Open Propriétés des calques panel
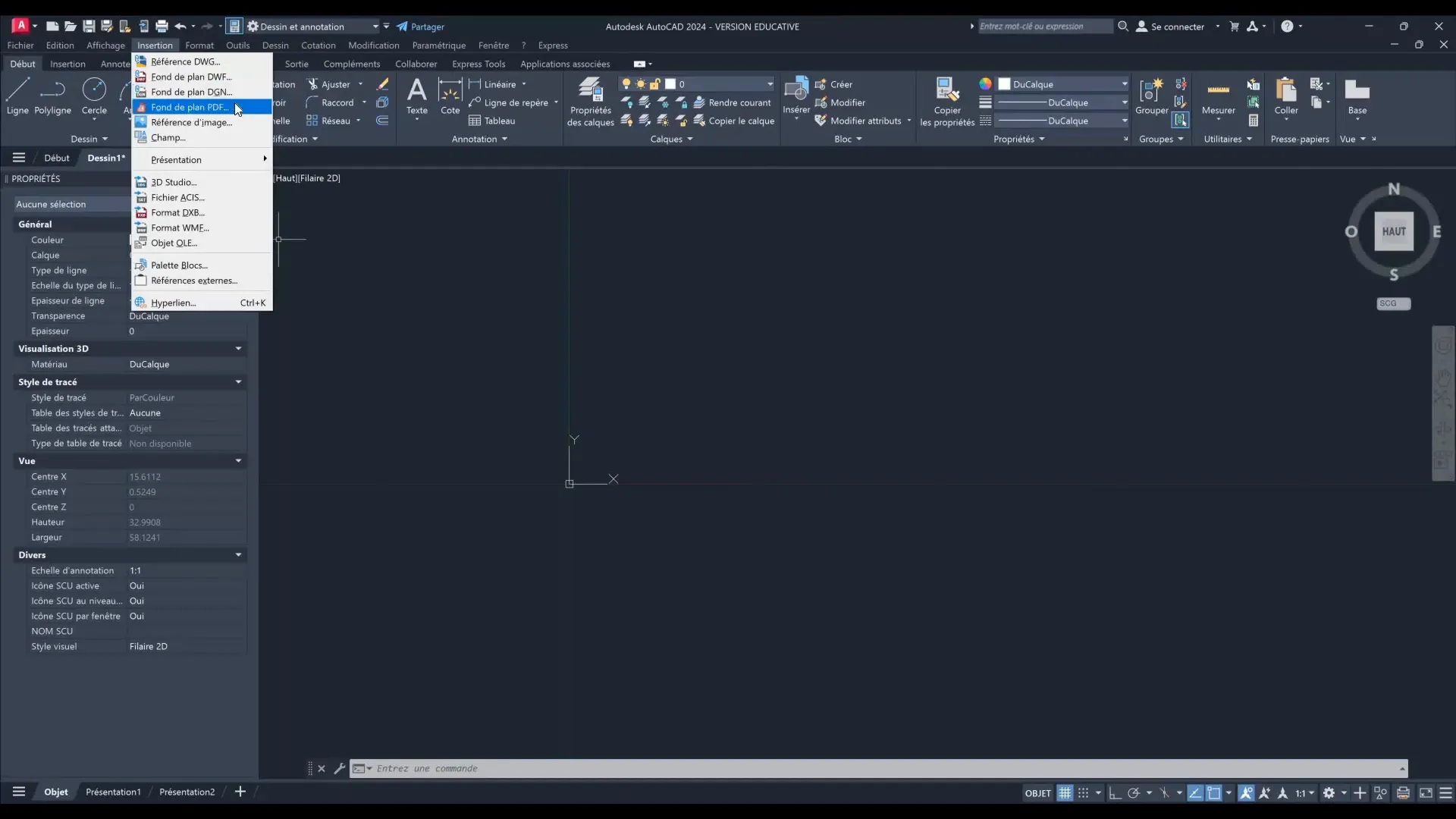This screenshot has width=1456, height=819. [x=590, y=102]
